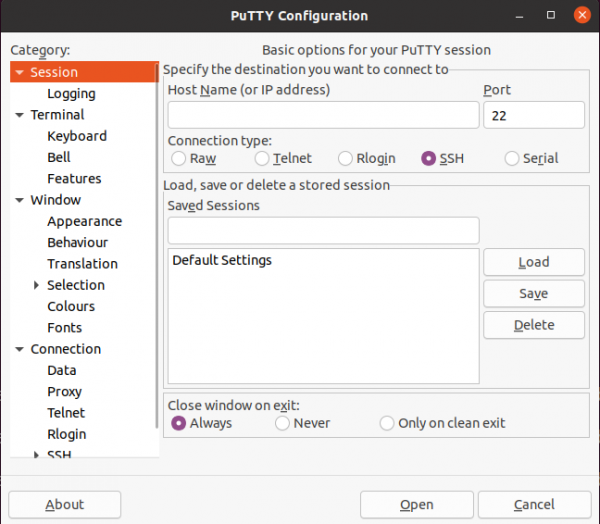Expand the SSH category arrow
This screenshot has height=524, width=600.
[36, 454]
